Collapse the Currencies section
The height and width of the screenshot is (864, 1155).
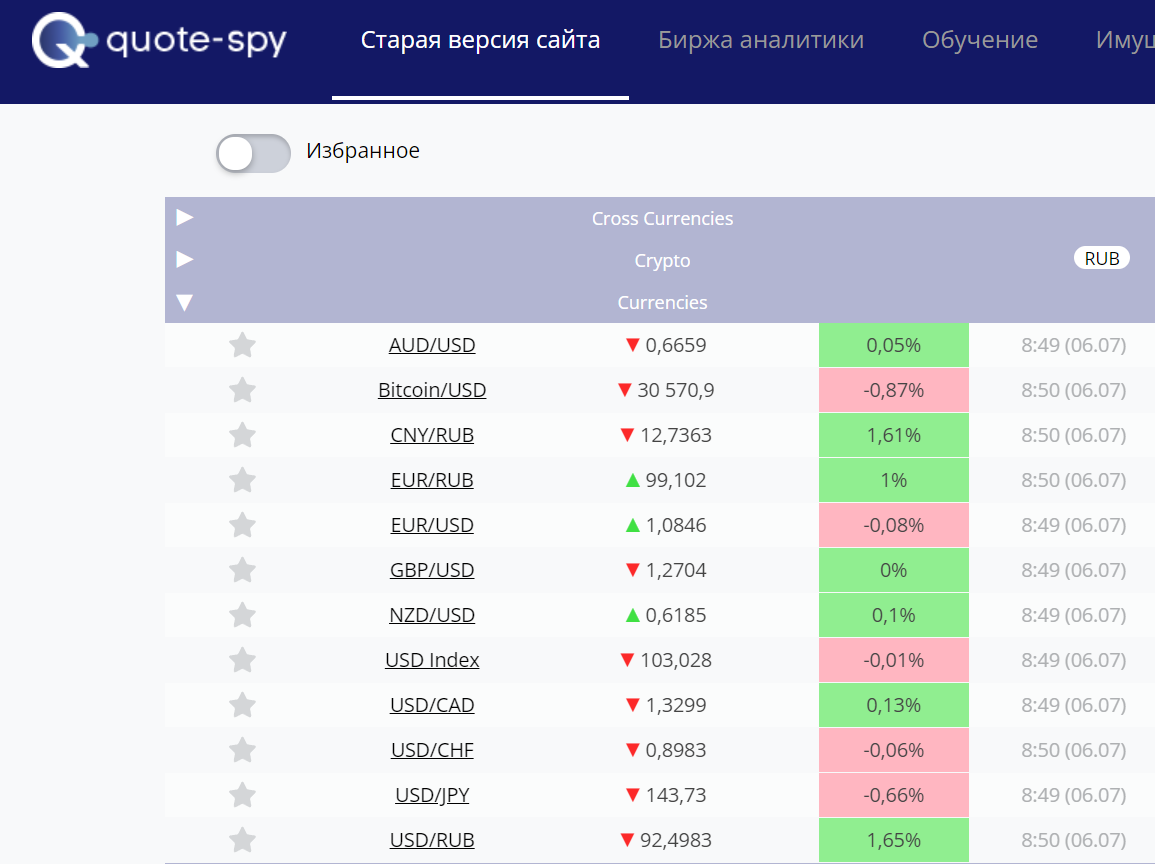(185, 302)
